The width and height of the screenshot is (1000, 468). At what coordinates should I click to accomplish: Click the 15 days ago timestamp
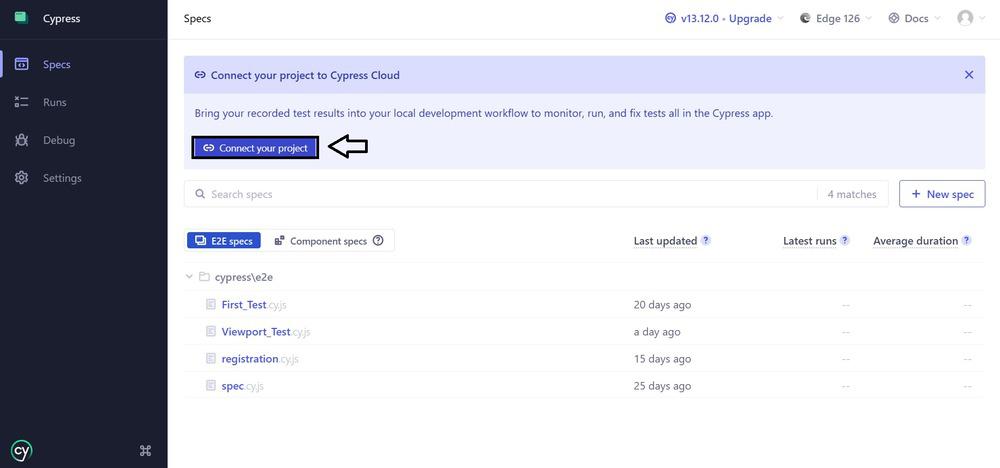[x=662, y=359]
